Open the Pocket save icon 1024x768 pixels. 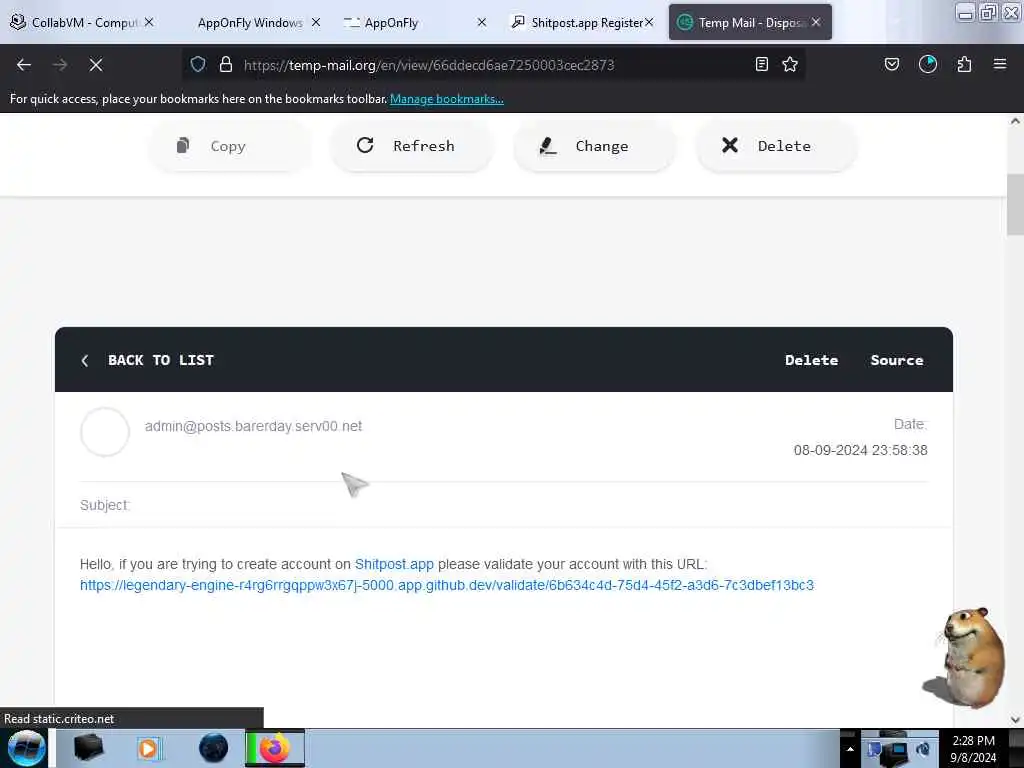click(892, 64)
